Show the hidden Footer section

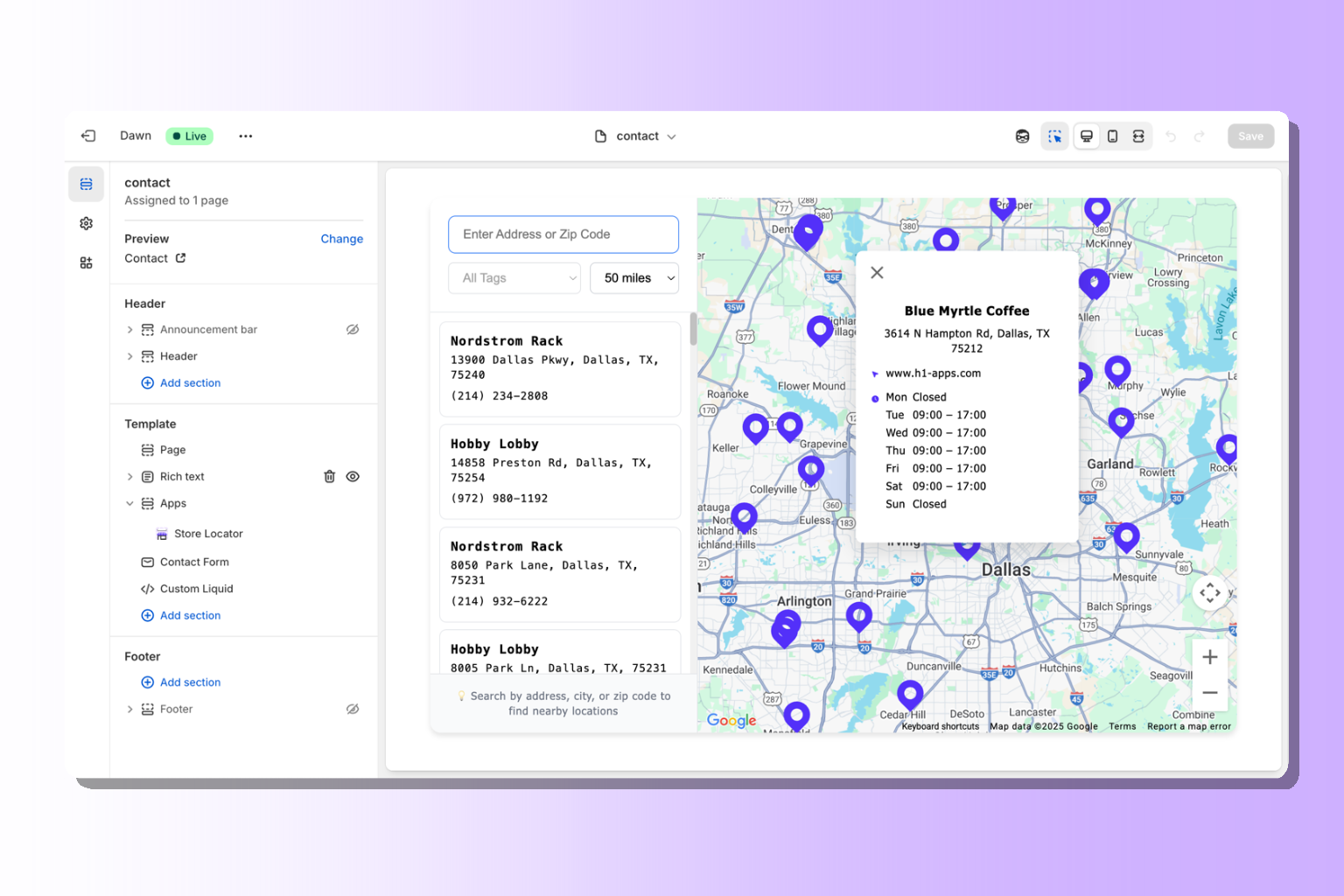point(353,710)
